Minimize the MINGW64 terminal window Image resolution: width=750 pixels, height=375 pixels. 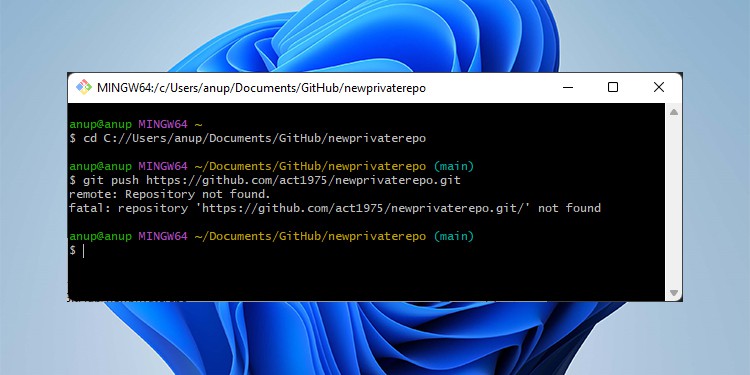click(x=568, y=88)
